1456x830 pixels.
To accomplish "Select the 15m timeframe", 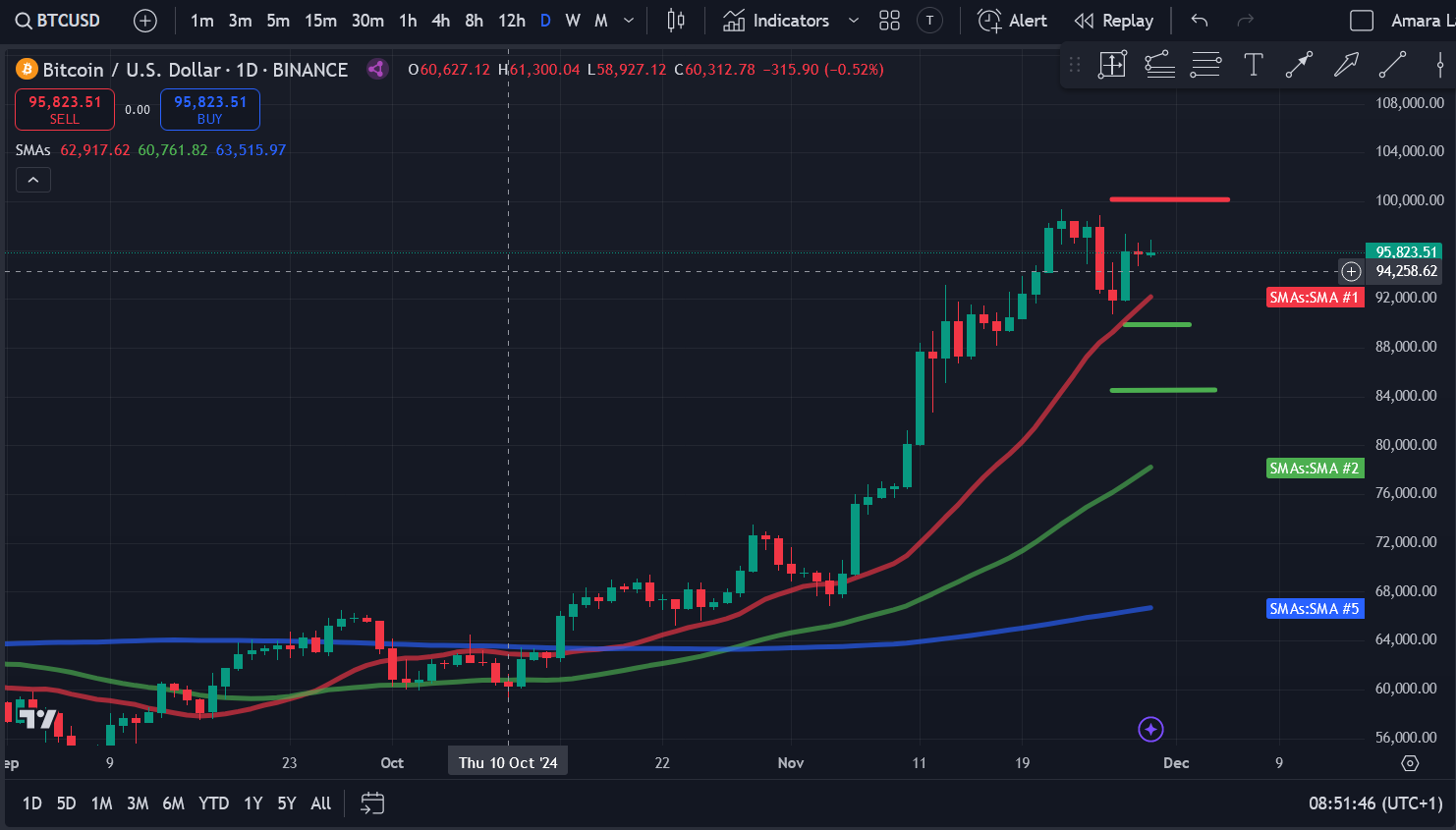I will 320,21.
